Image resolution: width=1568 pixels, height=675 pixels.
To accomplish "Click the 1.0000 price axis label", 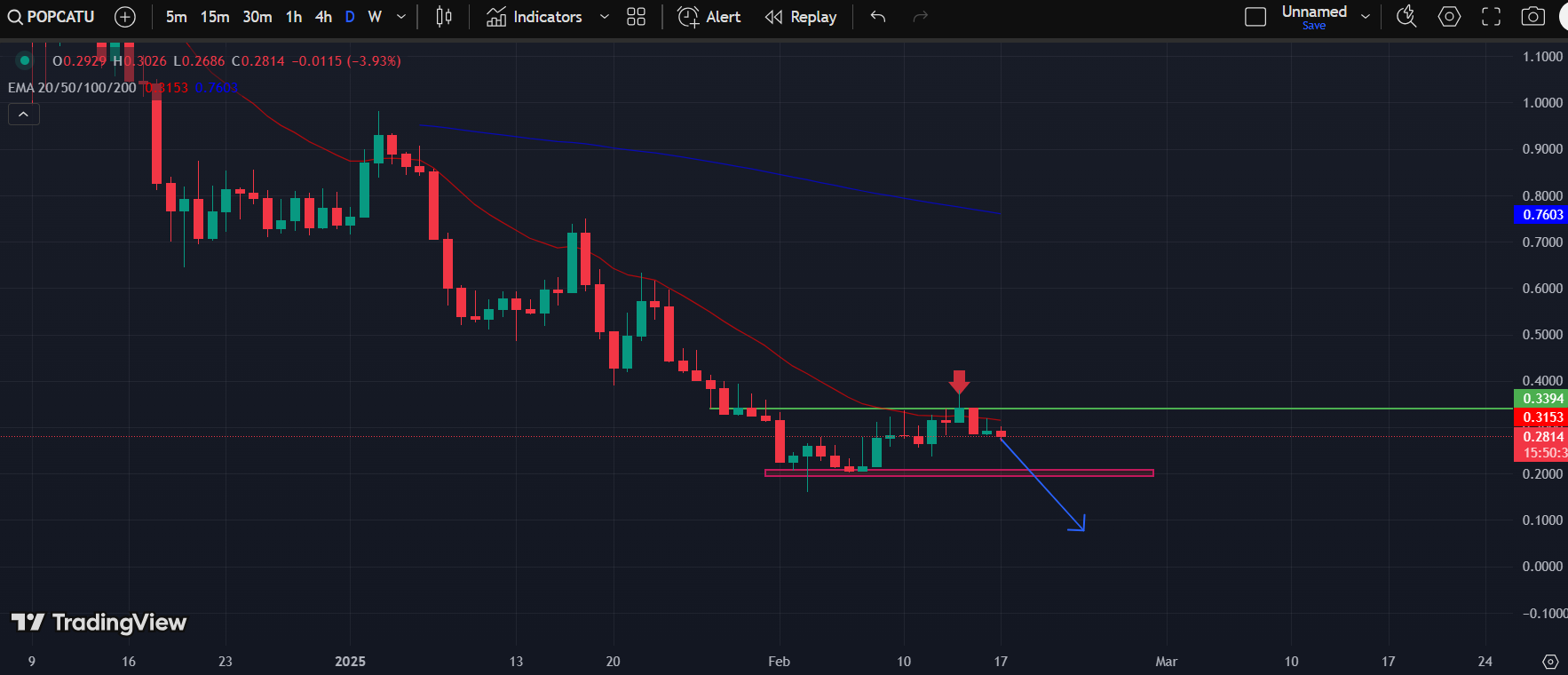I will click(1542, 103).
